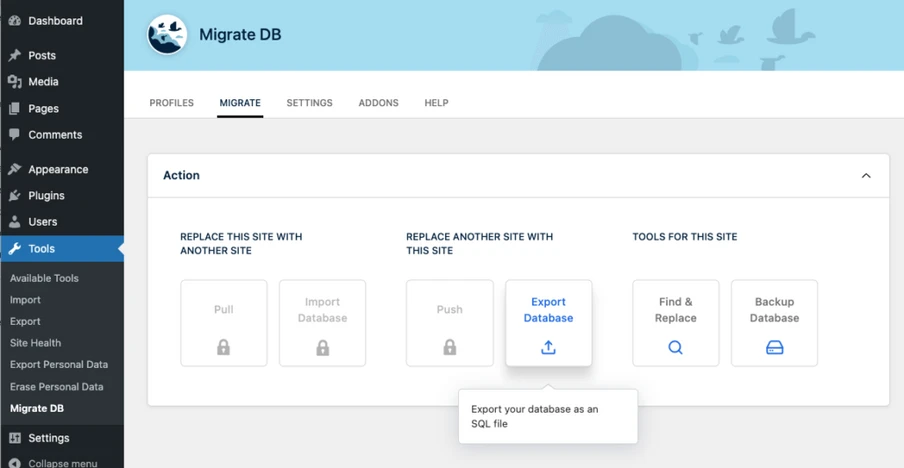Open Site Health under Tools
The height and width of the screenshot is (468, 904).
(35, 343)
